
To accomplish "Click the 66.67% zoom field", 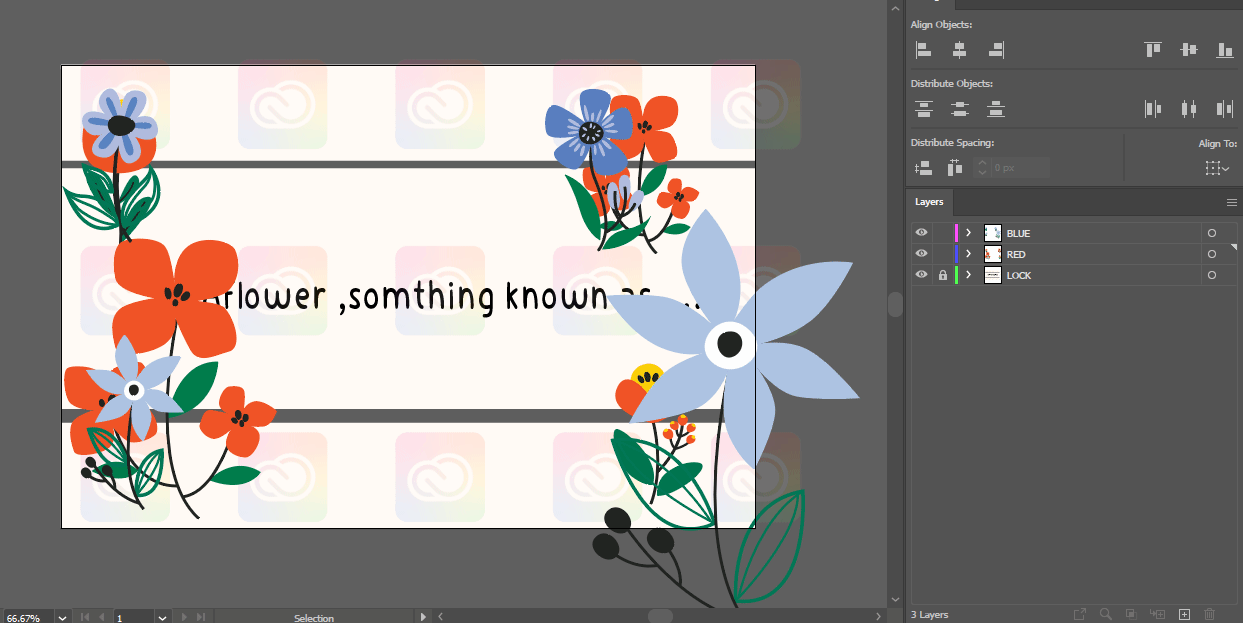I will [x=27, y=618].
